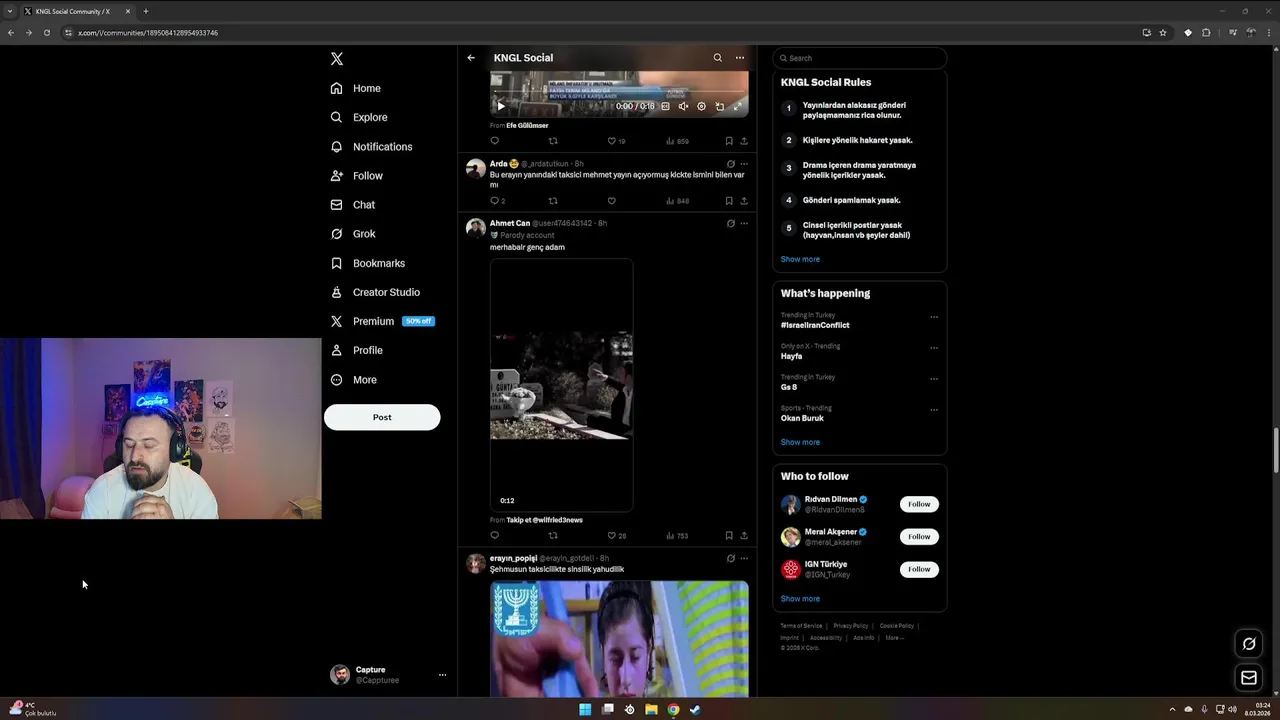This screenshot has width=1280, height=720.
Task: Reply to Arda's post
Action: (494, 201)
